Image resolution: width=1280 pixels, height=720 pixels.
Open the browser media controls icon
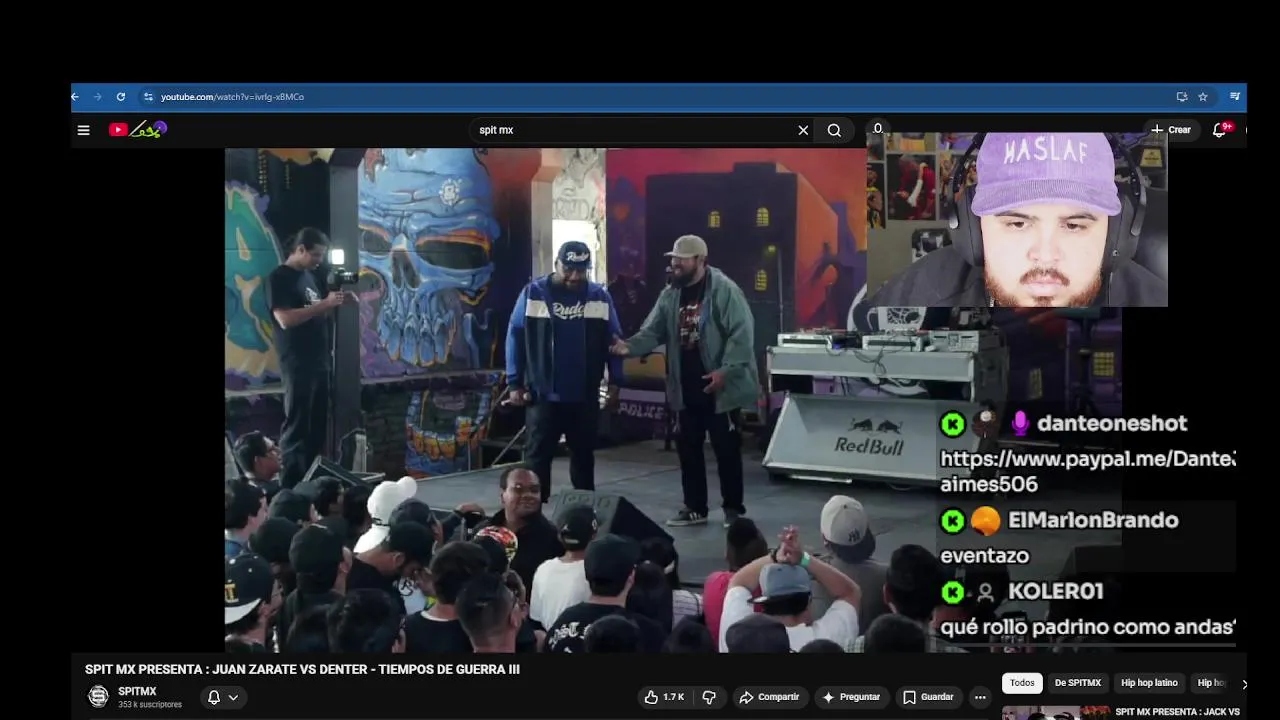click(x=1235, y=97)
